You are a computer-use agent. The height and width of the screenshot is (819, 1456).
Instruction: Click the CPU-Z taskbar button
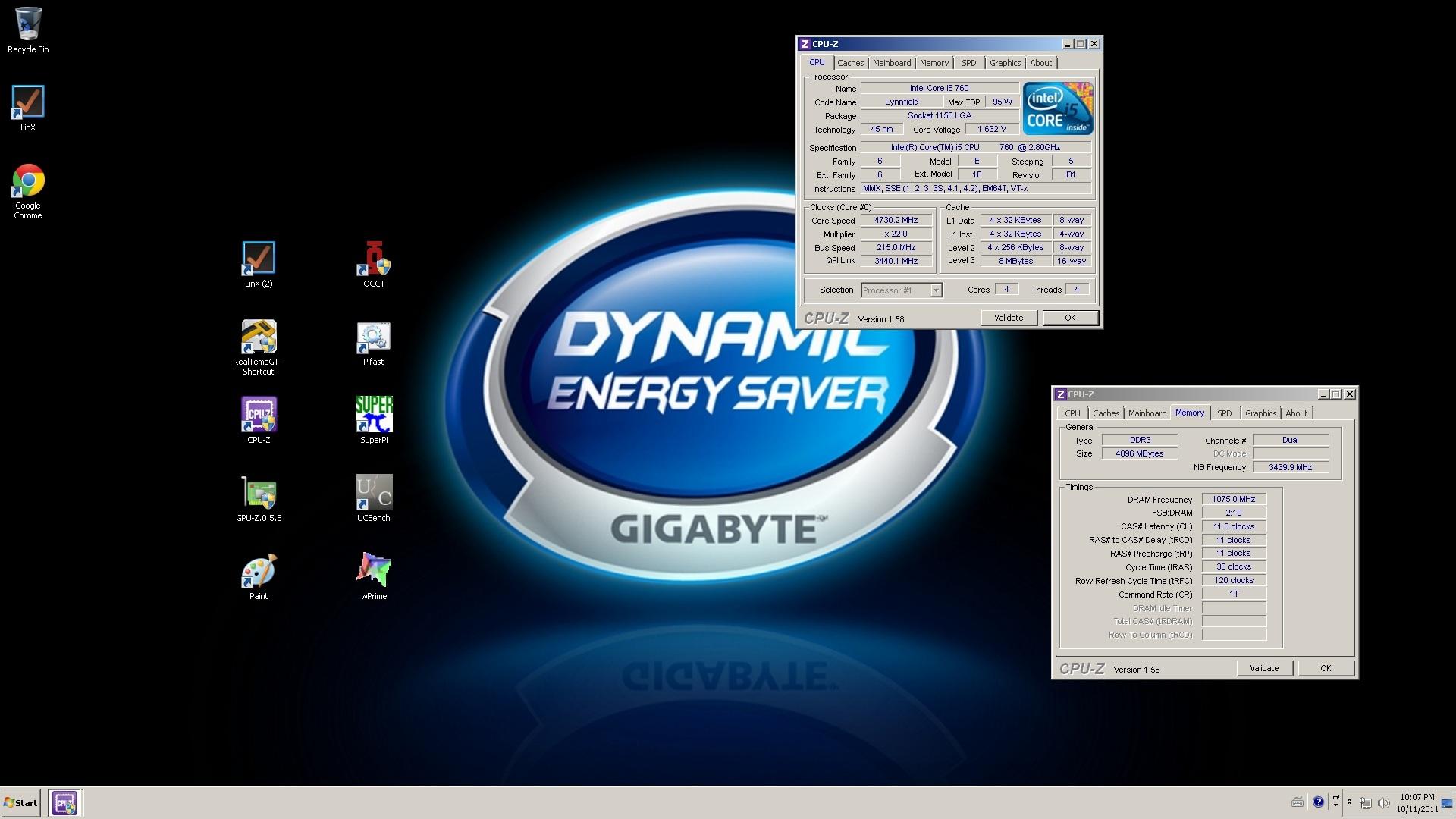pos(65,802)
